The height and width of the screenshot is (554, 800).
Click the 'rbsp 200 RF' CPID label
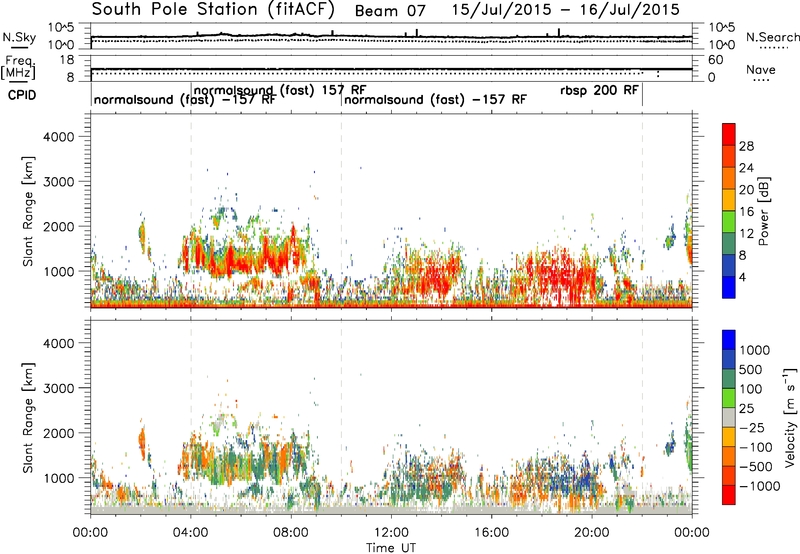[599, 90]
